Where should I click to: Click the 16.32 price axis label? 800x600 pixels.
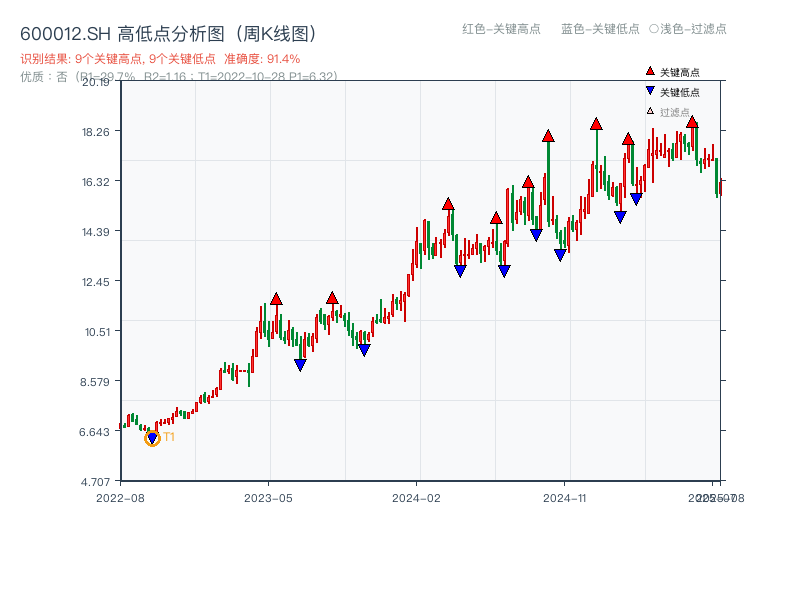click(96, 182)
